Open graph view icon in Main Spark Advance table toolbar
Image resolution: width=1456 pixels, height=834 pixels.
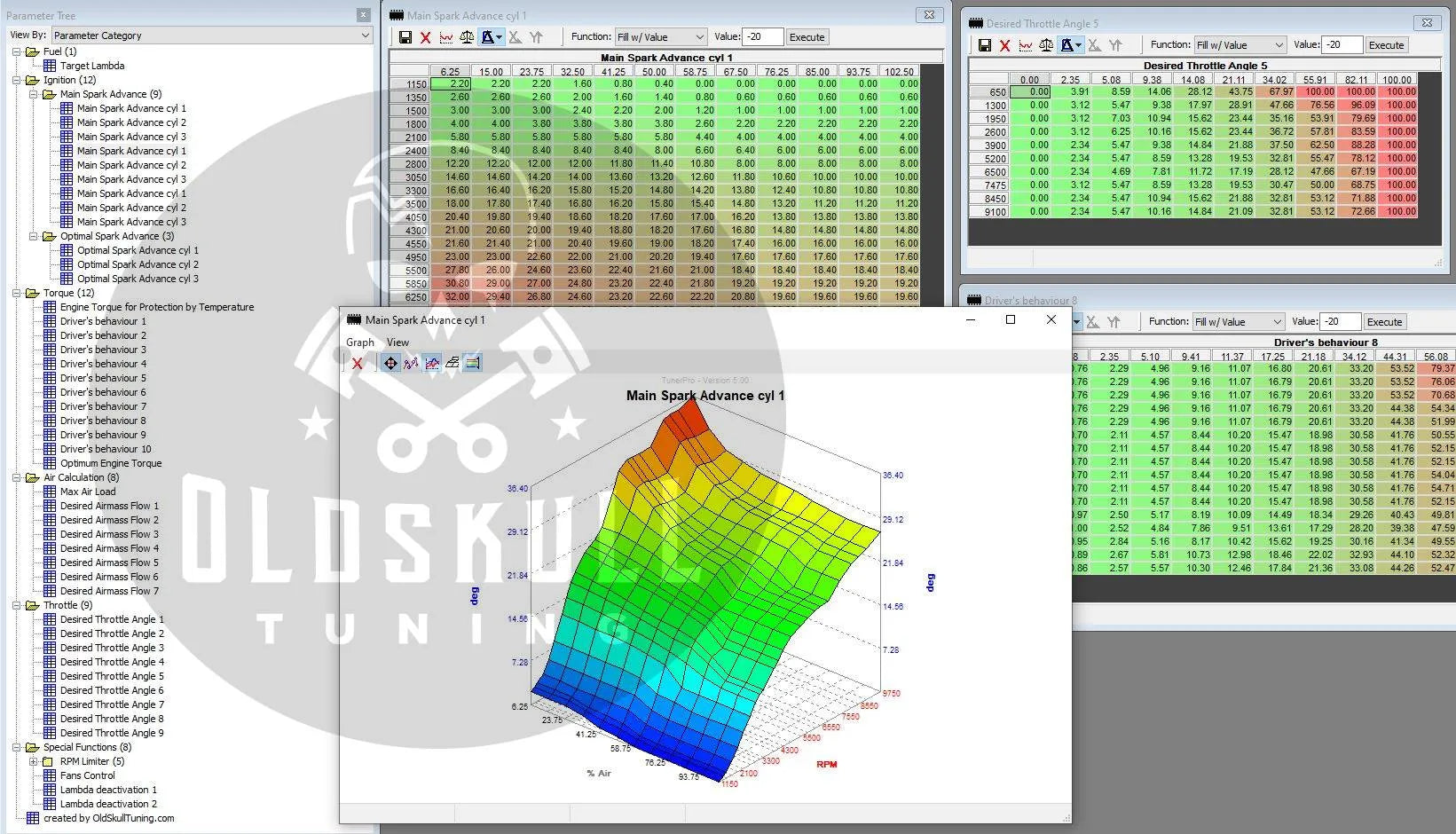click(445, 37)
